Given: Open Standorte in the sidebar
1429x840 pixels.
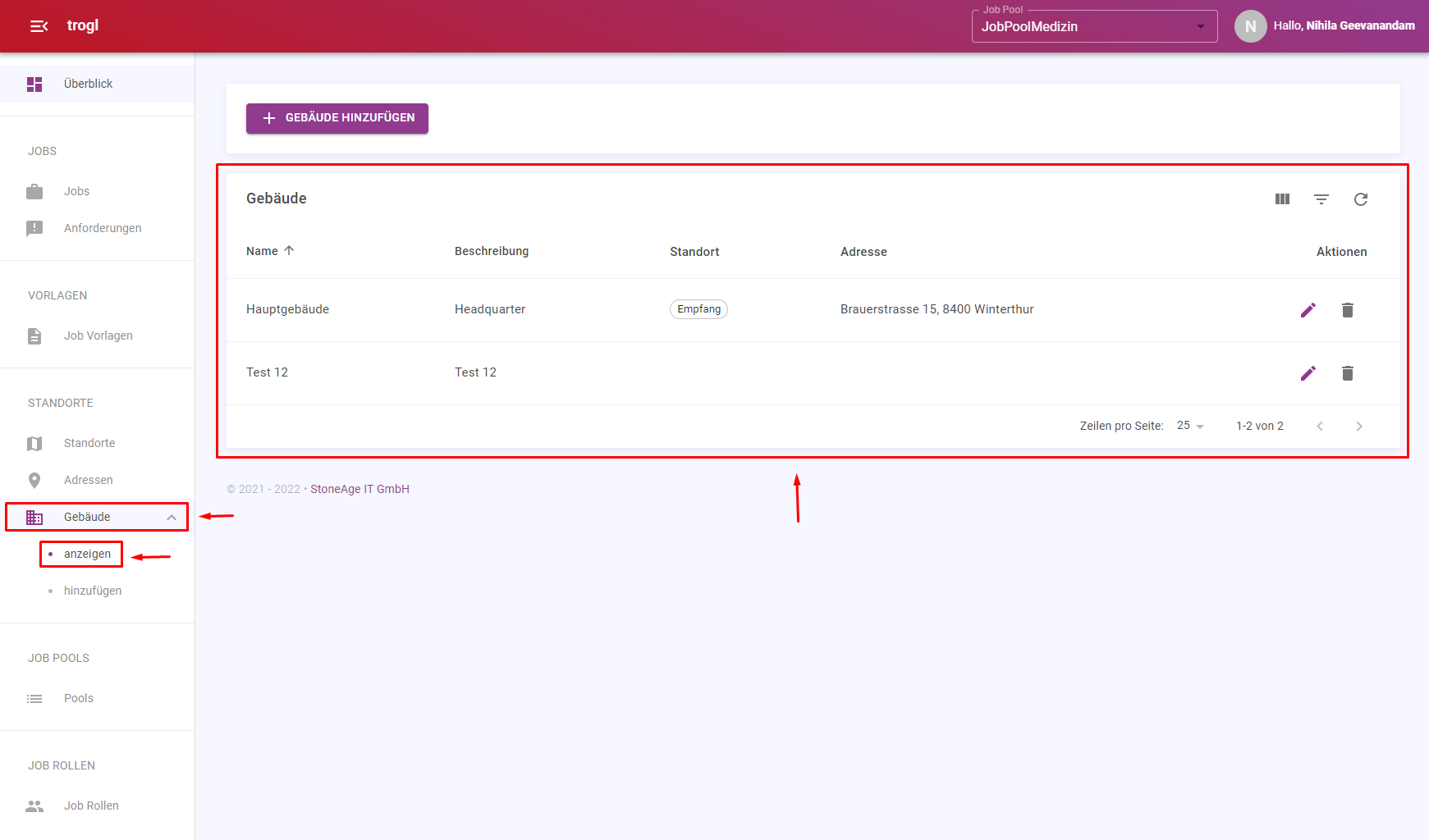Looking at the screenshot, I should coord(97,443).
